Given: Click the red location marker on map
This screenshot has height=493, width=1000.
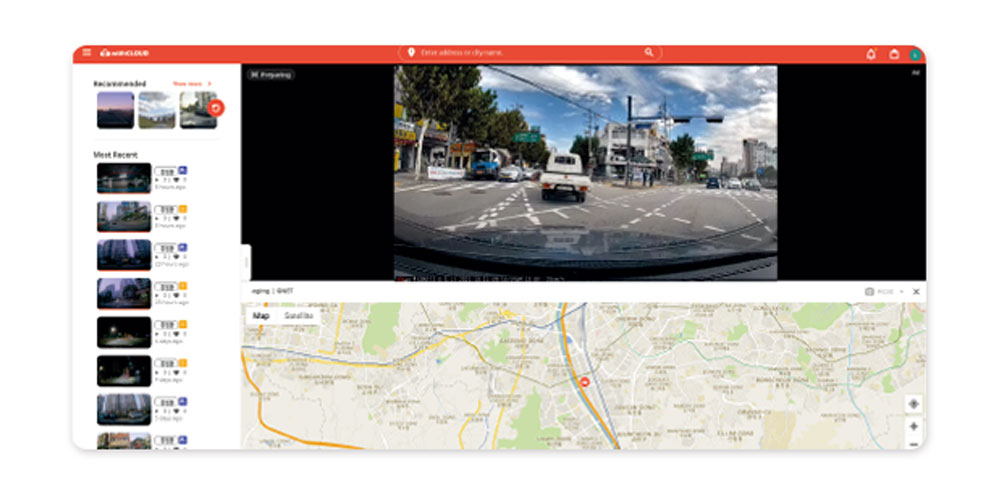Looking at the screenshot, I should [x=585, y=381].
